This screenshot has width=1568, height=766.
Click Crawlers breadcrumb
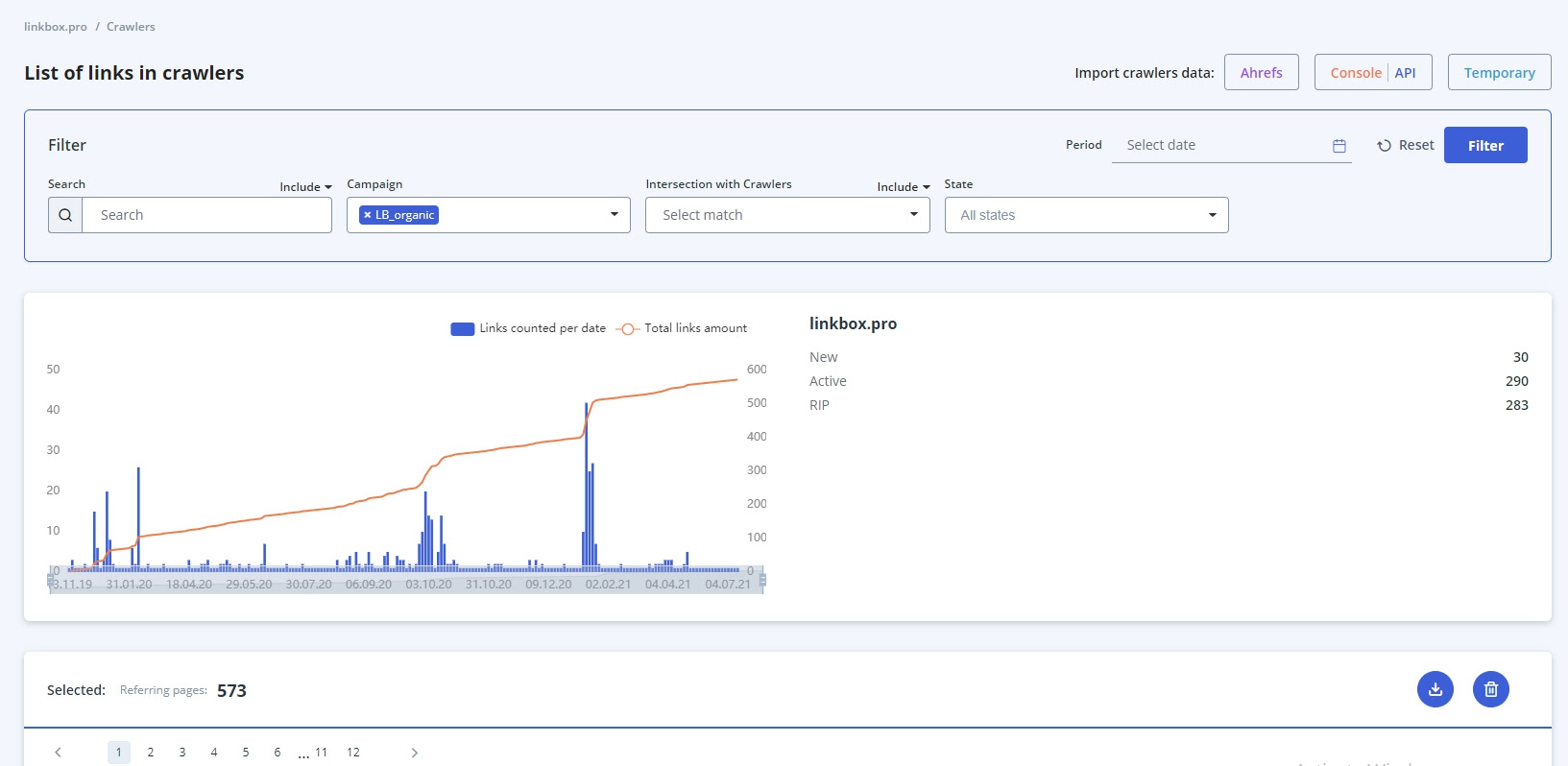point(131,27)
